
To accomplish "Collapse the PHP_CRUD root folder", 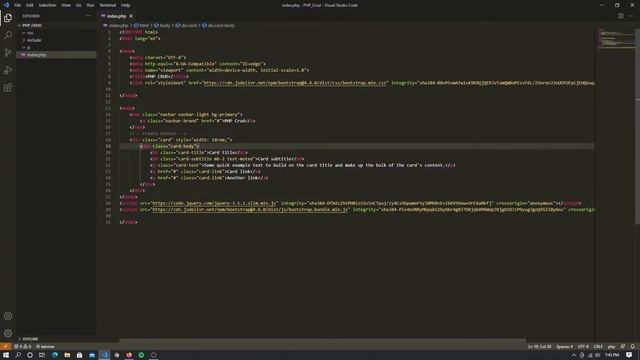I will click(x=56, y=25).
